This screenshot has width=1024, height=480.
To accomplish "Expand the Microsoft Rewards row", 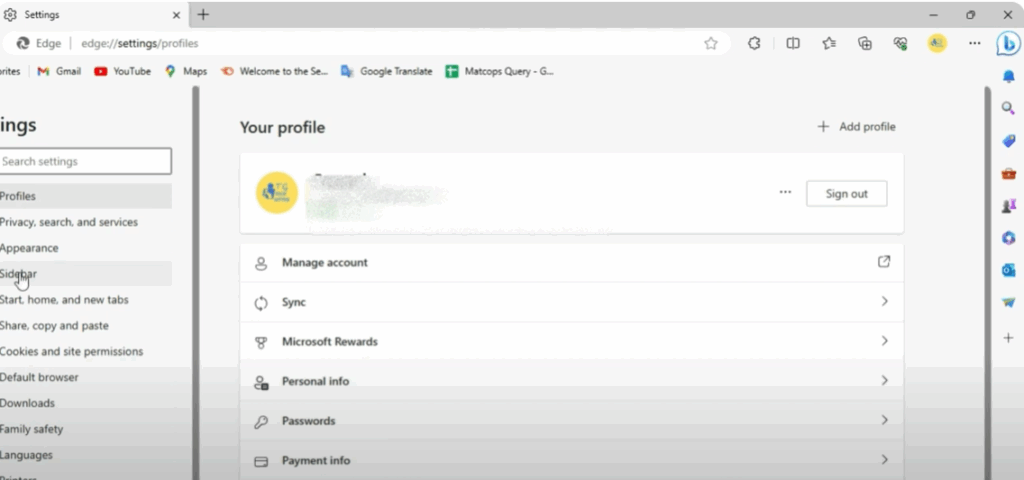I will coord(571,342).
